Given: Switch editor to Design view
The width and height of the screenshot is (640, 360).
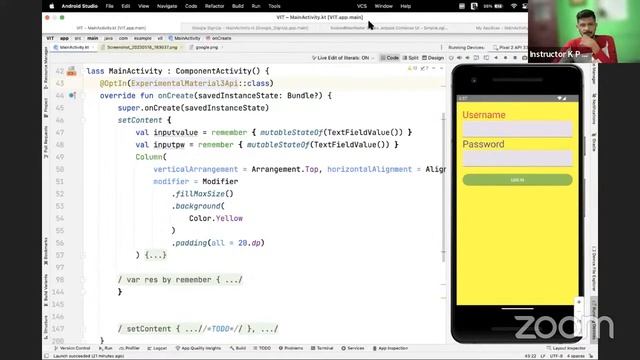Looking at the screenshot, I should click(433, 58).
